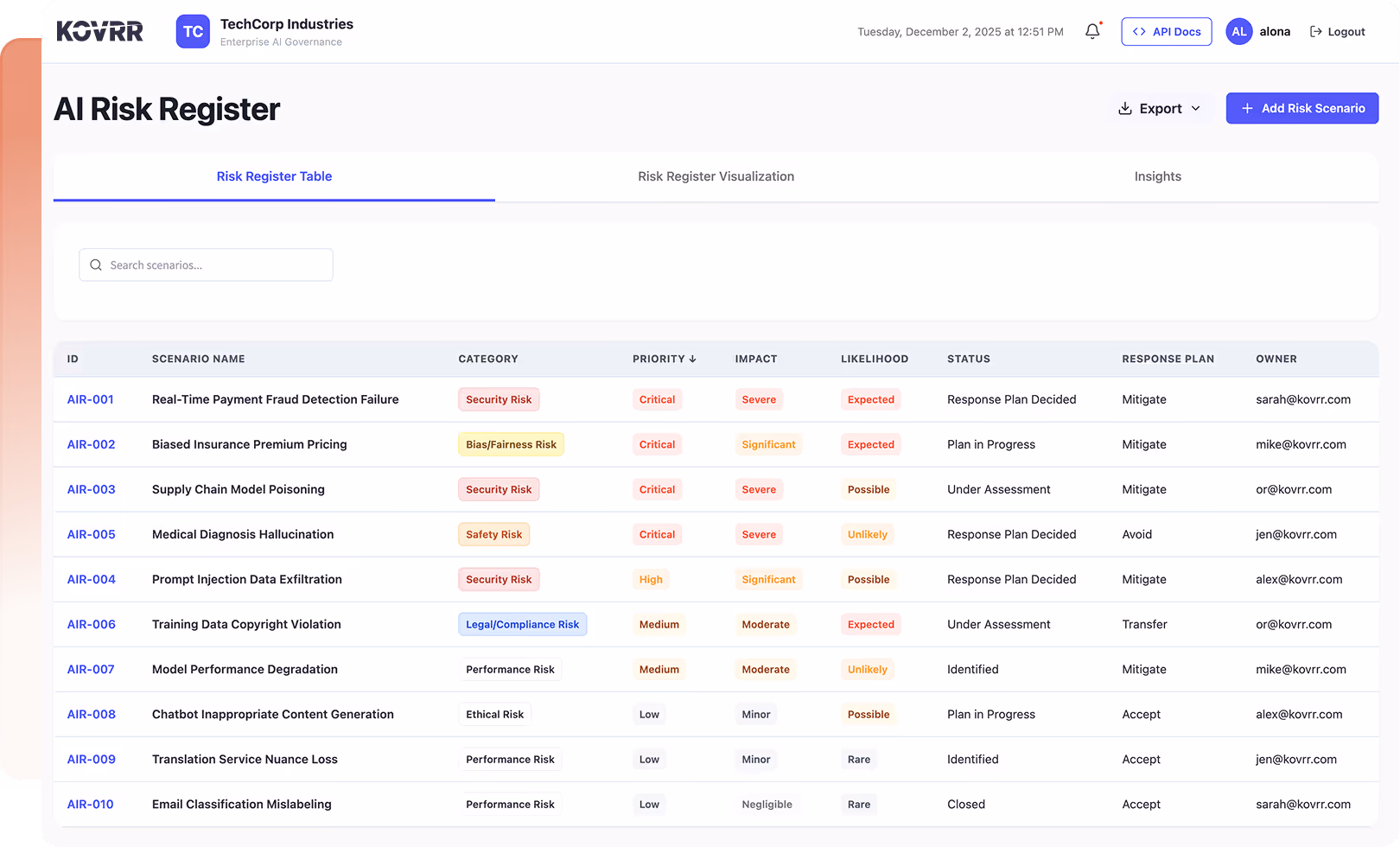Open AIR-005 Medical Diagnosis Hallucination

(243, 534)
